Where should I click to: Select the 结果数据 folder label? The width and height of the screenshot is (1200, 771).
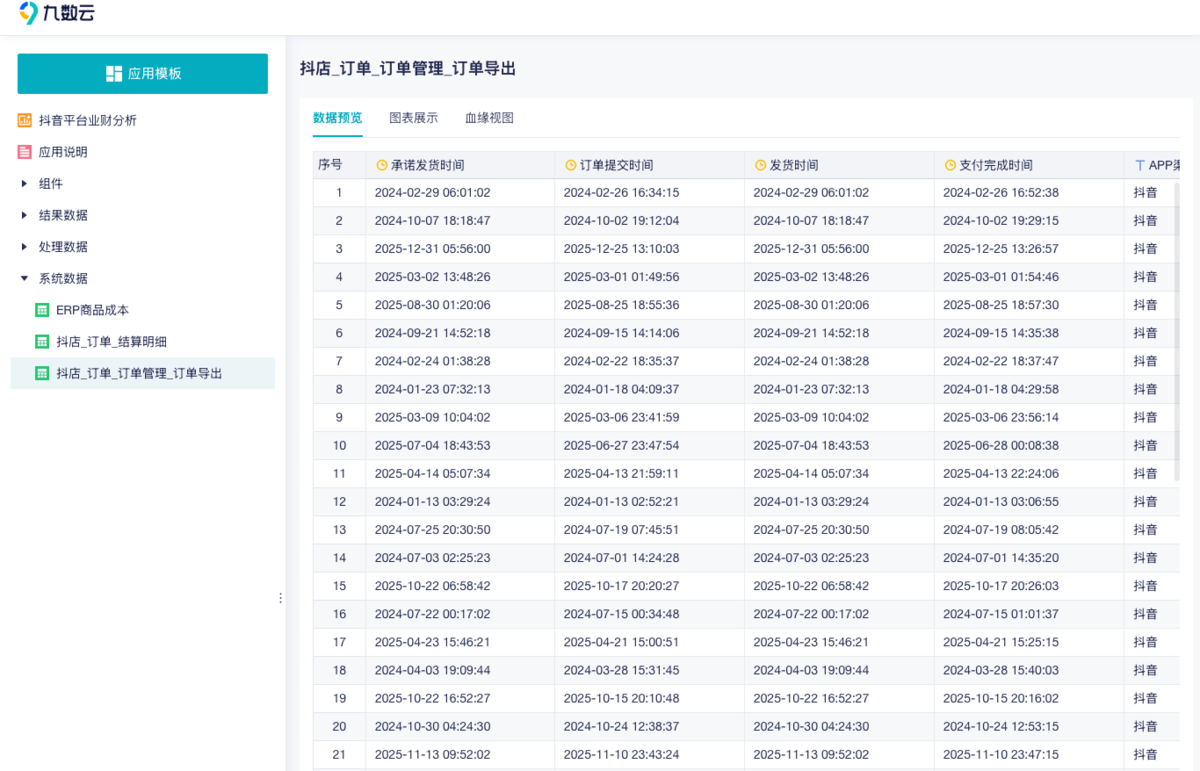[63, 215]
